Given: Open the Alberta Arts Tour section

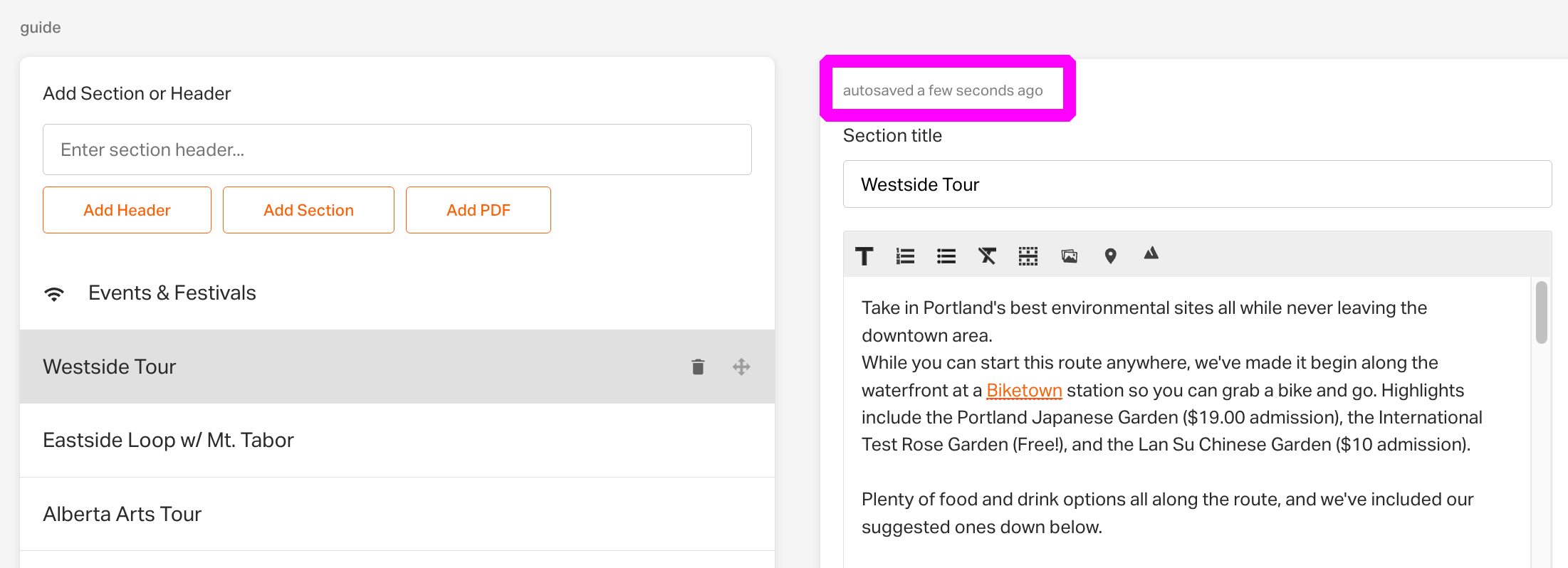Looking at the screenshot, I should (x=397, y=514).
